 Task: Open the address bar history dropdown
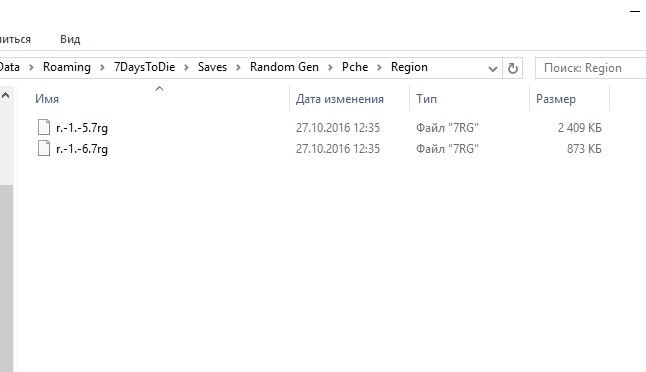(492, 68)
